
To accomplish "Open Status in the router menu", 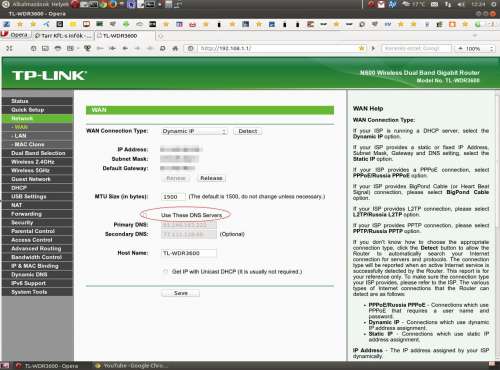I will coord(37,101).
